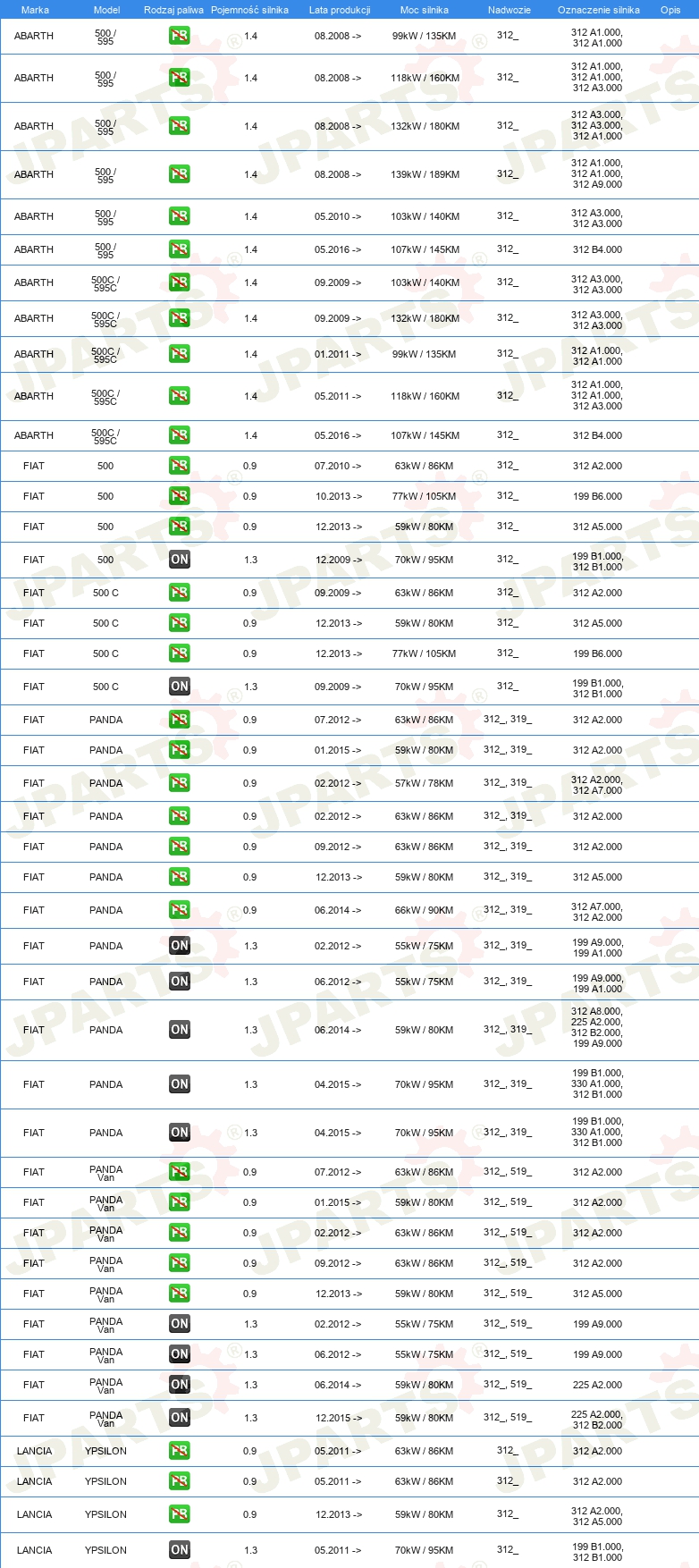Select petrol icon in Fiat 500 C 77kW/105KM row
Viewport: 699px width, 1568px height.
pyautogui.click(x=180, y=653)
